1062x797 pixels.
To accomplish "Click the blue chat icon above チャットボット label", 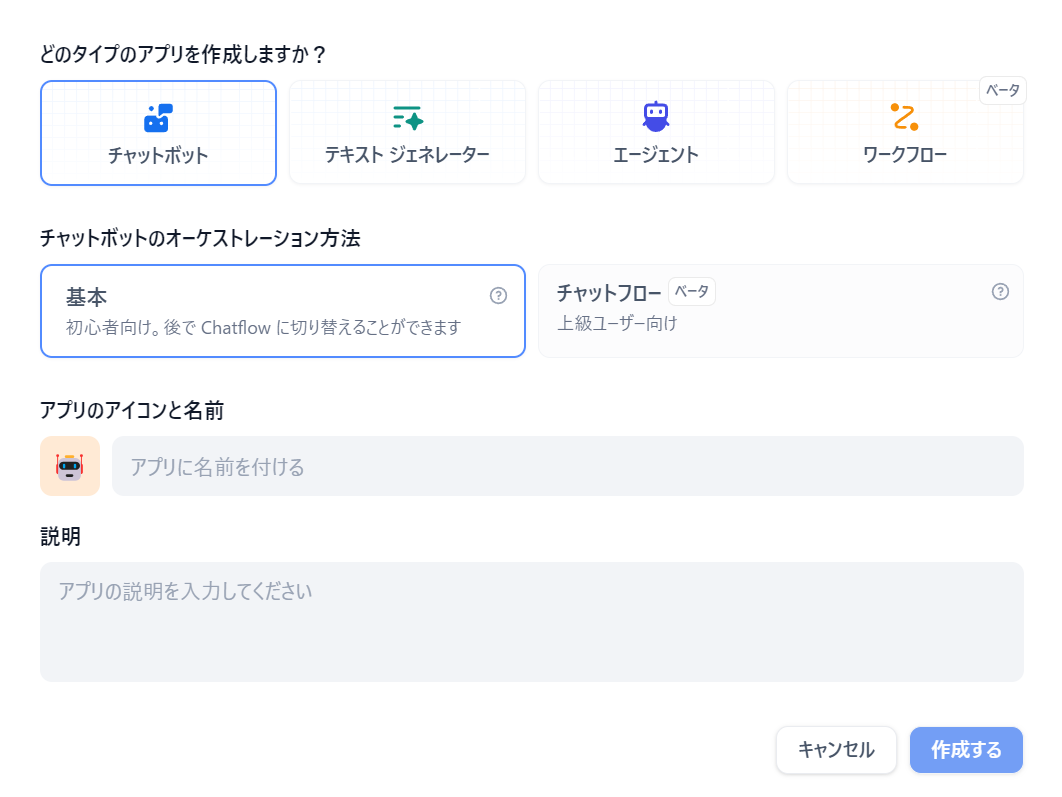I will [x=158, y=115].
